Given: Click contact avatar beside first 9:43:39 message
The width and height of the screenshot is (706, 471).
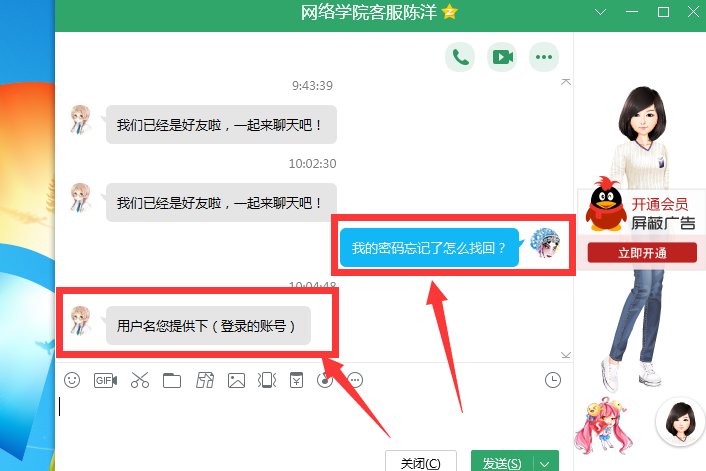Looking at the screenshot, I should tap(81, 120).
